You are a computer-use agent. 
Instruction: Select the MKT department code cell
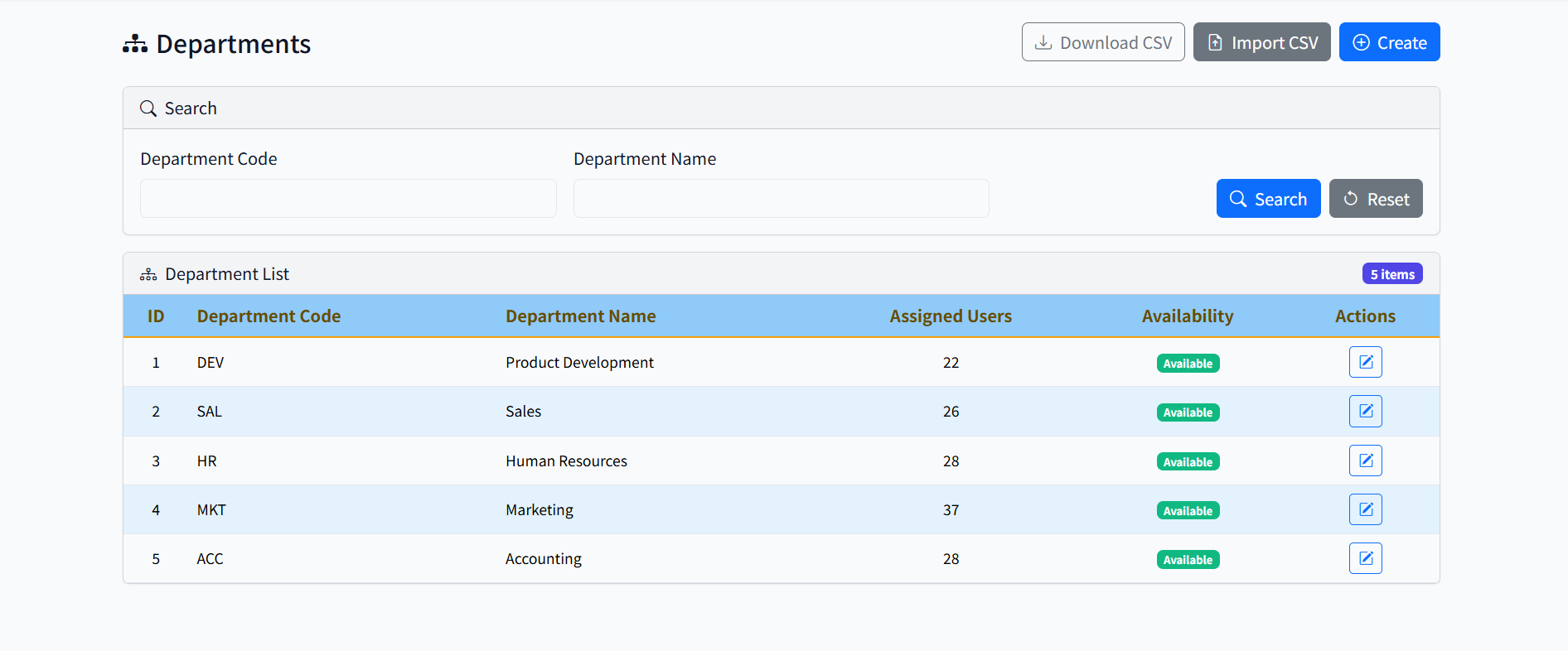(x=211, y=510)
